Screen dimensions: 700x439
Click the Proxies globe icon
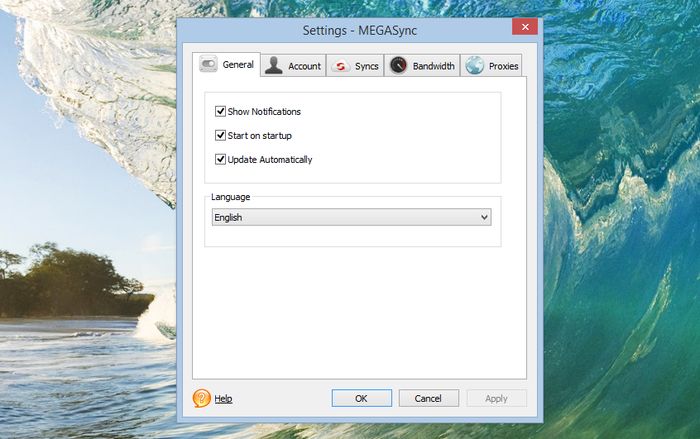coord(474,66)
